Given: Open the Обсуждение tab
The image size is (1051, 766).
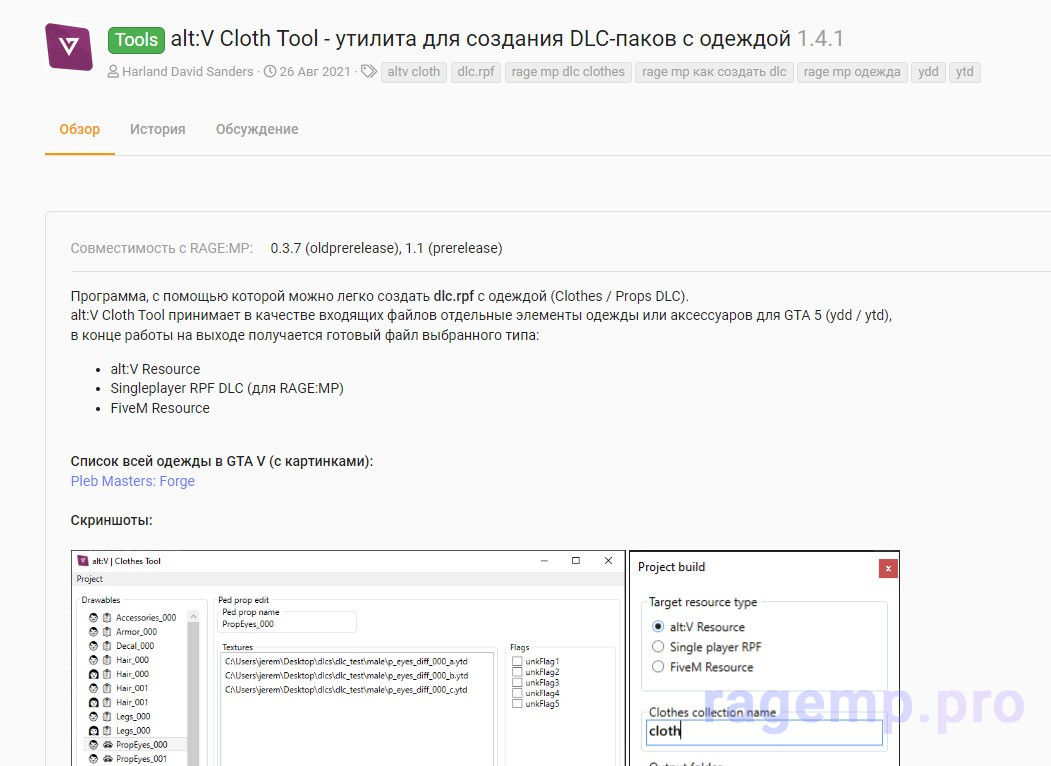Looking at the screenshot, I should click(257, 129).
